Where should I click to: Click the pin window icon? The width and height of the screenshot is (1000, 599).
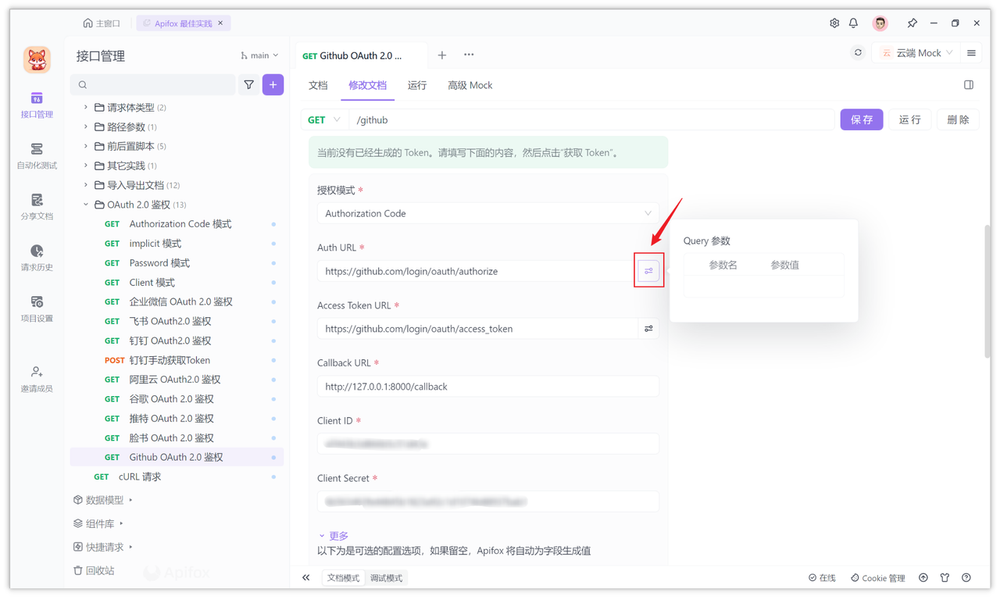click(x=913, y=22)
